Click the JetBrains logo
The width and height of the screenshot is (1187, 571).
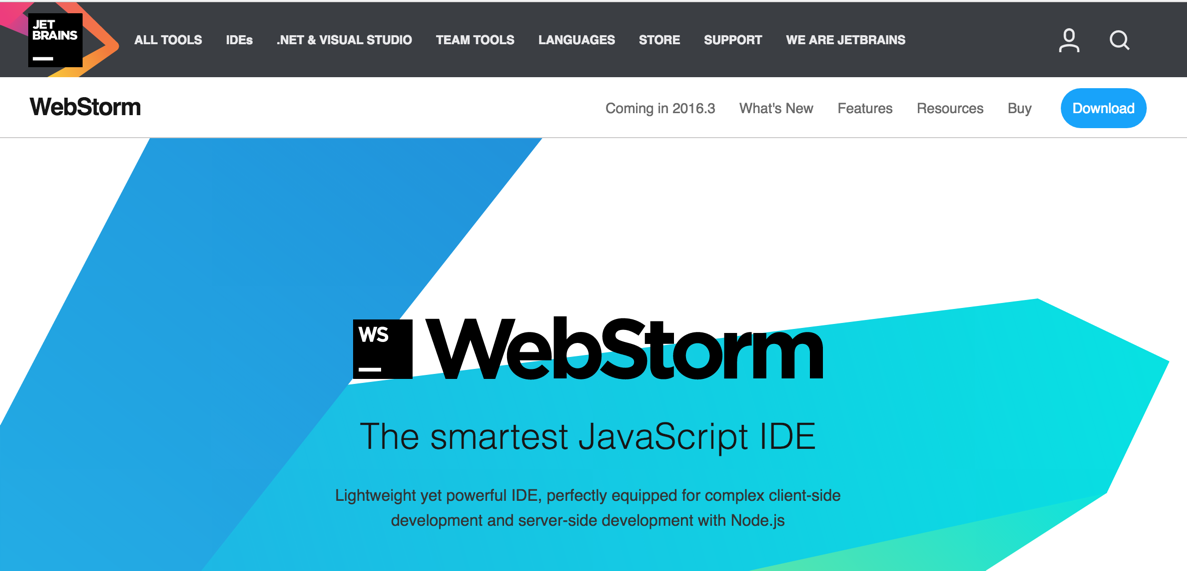click(55, 39)
